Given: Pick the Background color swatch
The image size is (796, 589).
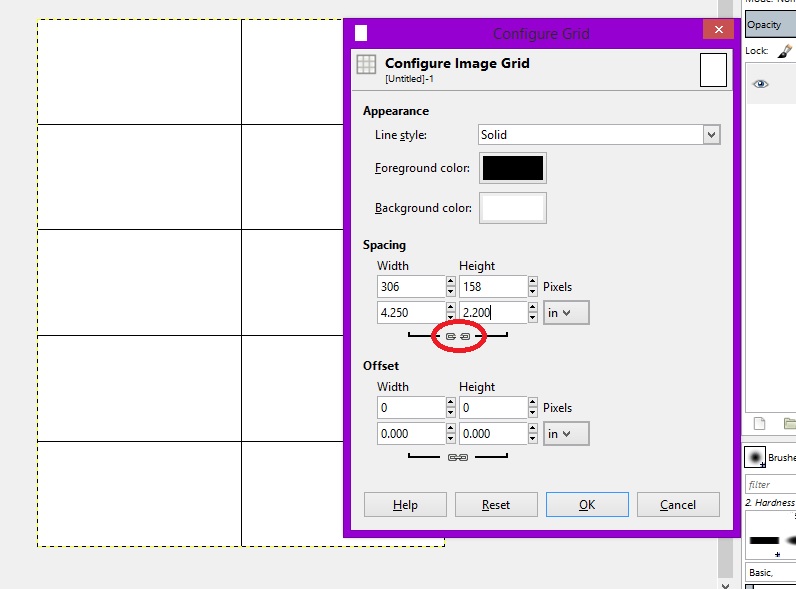Looking at the screenshot, I should (513, 208).
